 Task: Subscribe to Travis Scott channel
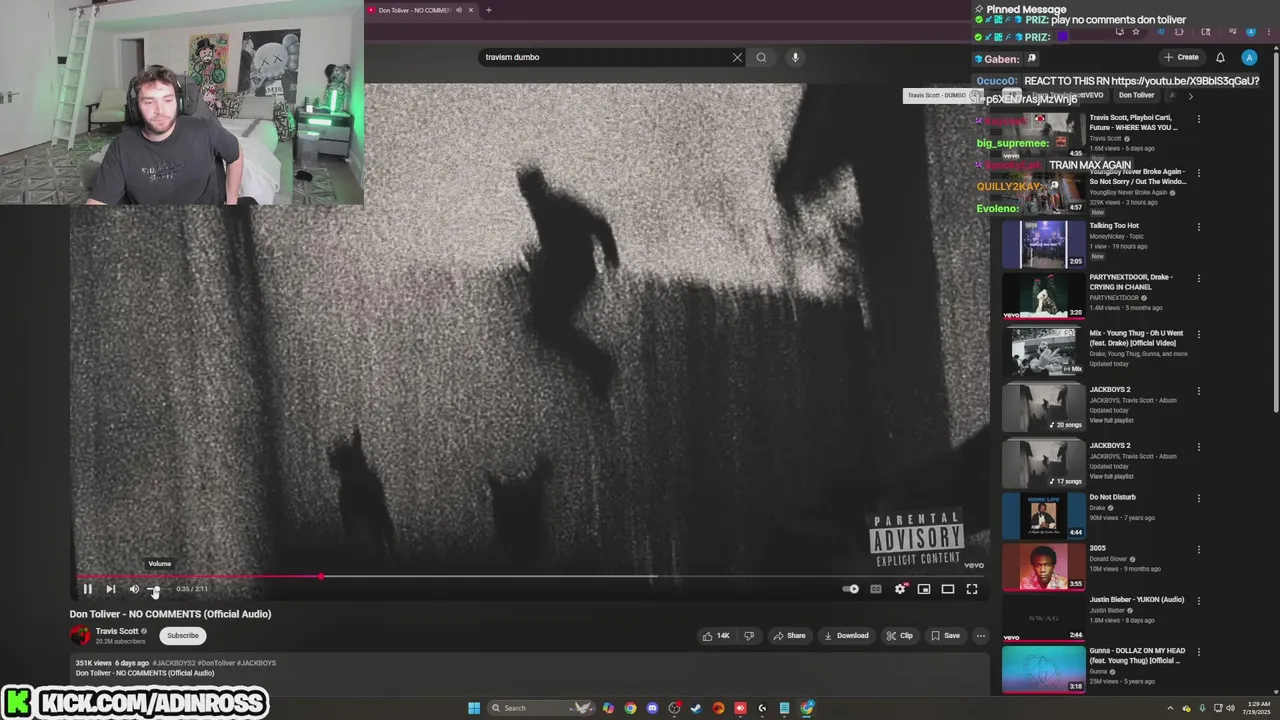183,635
